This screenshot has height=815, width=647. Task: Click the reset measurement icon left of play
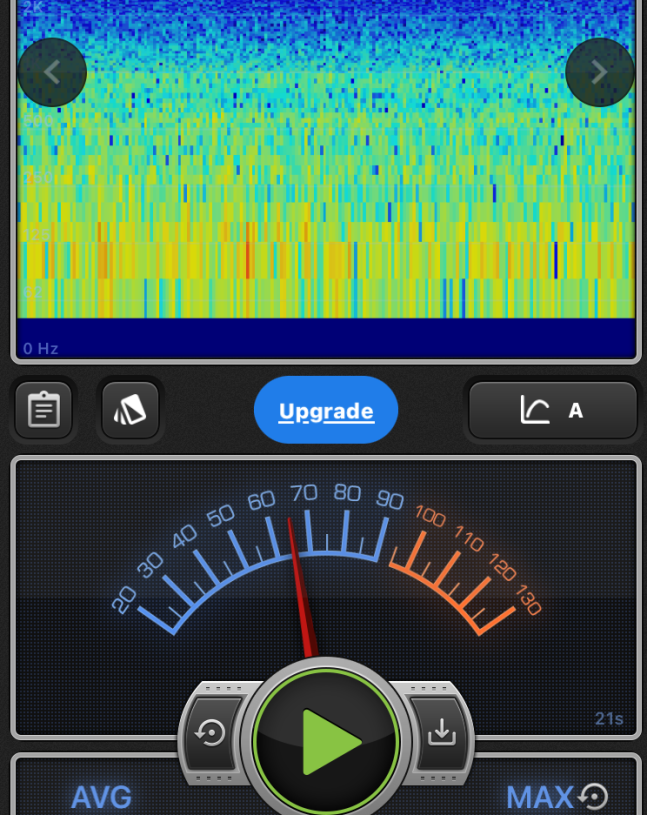pyautogui.click(x=211, y=733)
